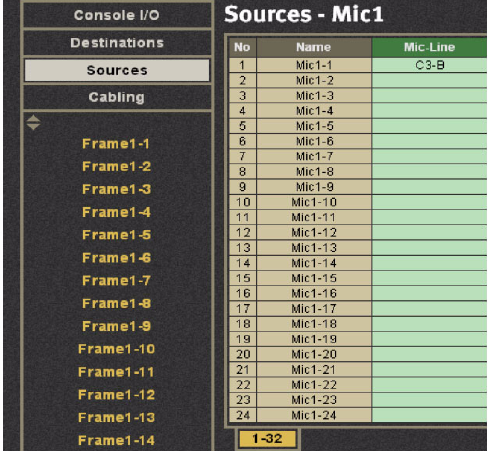488x451 pixels.
Task: Open the Cabling section
Action: 117,97
